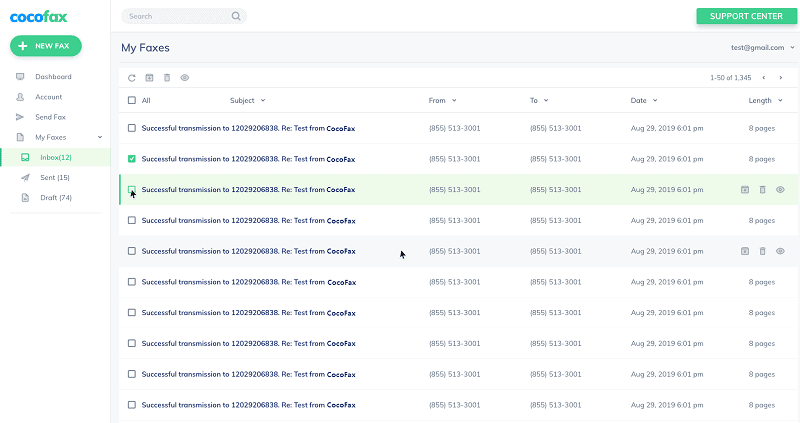Click the search magnifier icon
800x423 pixels.
(236, 16)
